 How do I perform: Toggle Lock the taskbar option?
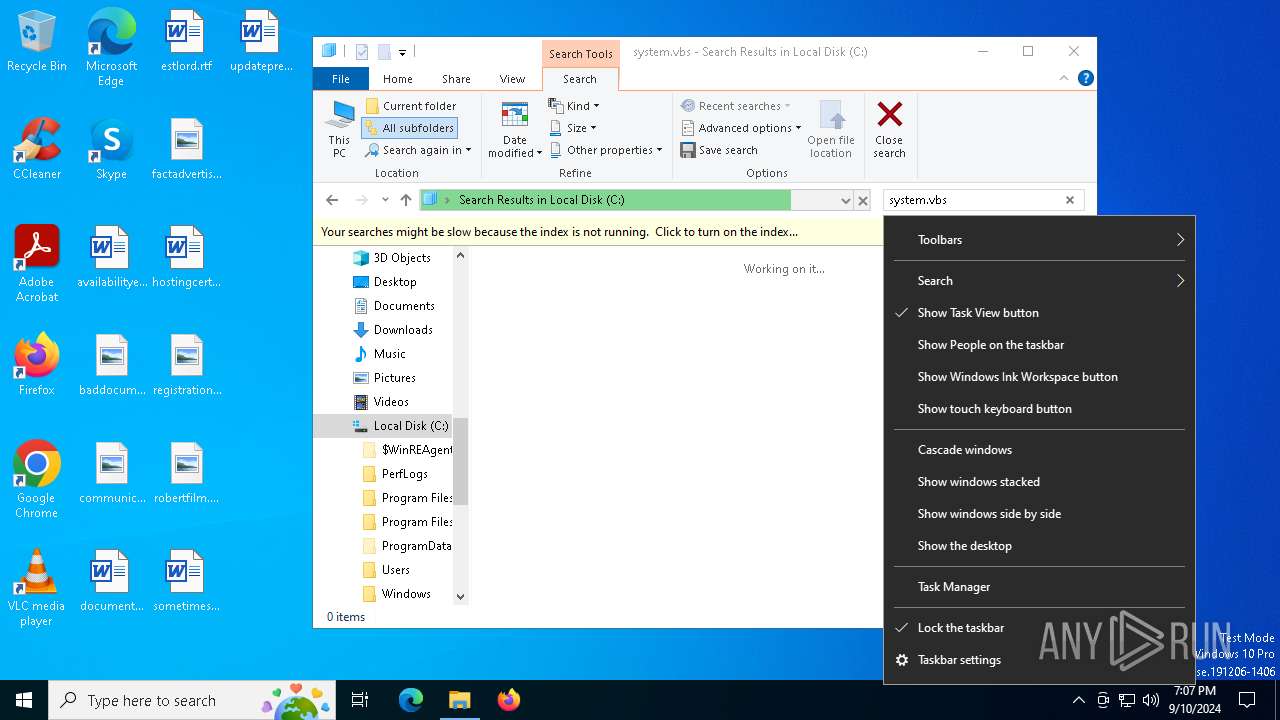coord(1039,628)
